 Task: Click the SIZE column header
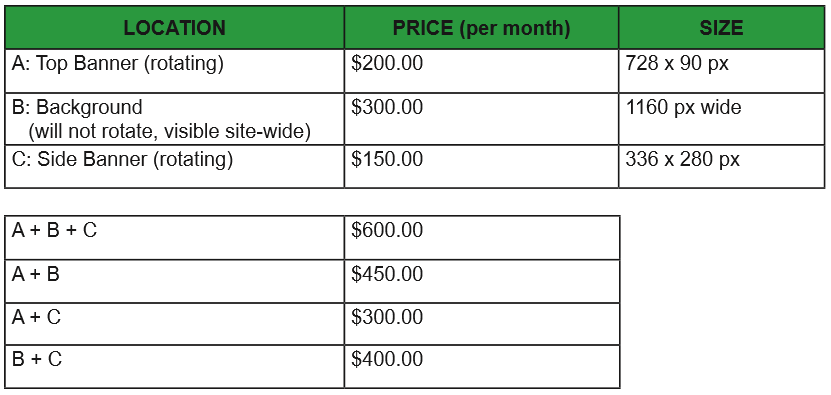click(x=721, y=28)
